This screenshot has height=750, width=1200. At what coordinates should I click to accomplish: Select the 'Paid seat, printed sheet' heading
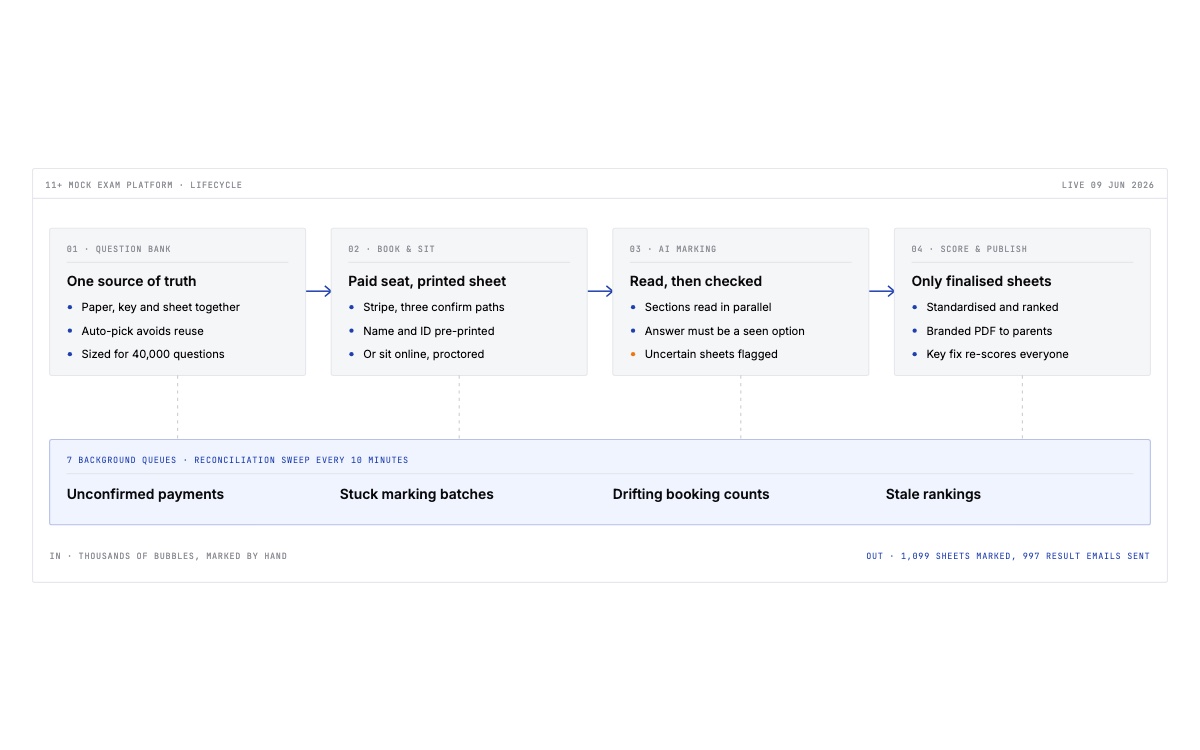tap(427, 281)
